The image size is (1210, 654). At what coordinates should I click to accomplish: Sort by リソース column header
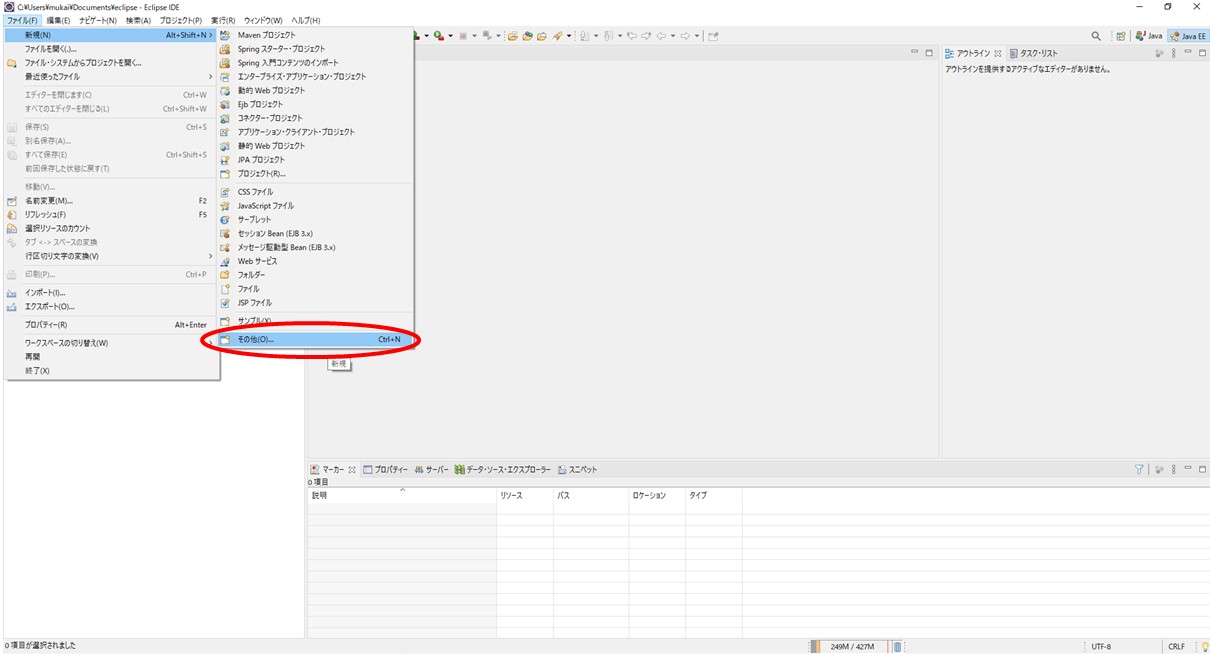[x=525, y=496]
